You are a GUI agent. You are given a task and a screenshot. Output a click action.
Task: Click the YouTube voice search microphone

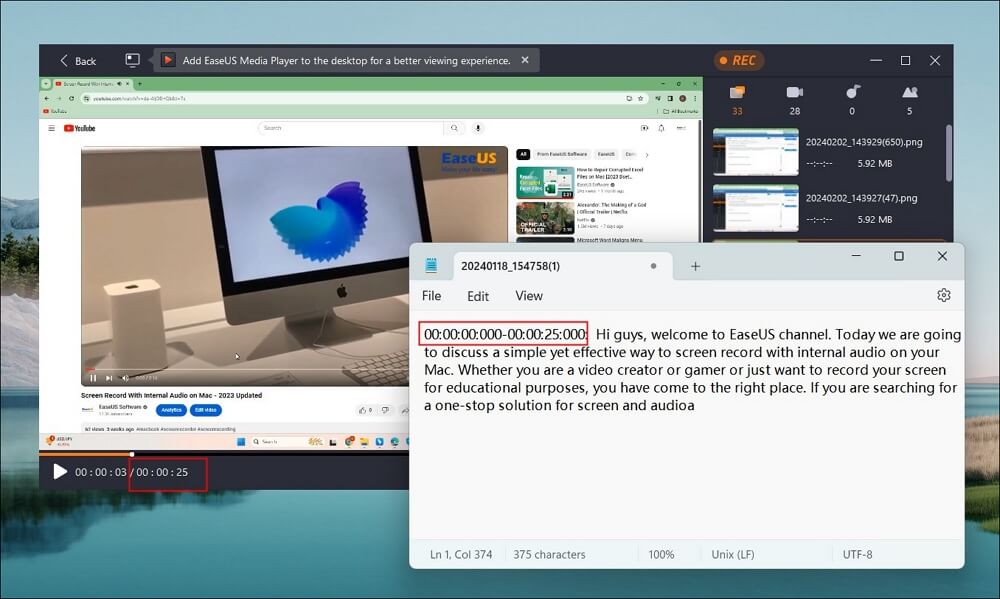pyautogui.click(x=478, y=128)
